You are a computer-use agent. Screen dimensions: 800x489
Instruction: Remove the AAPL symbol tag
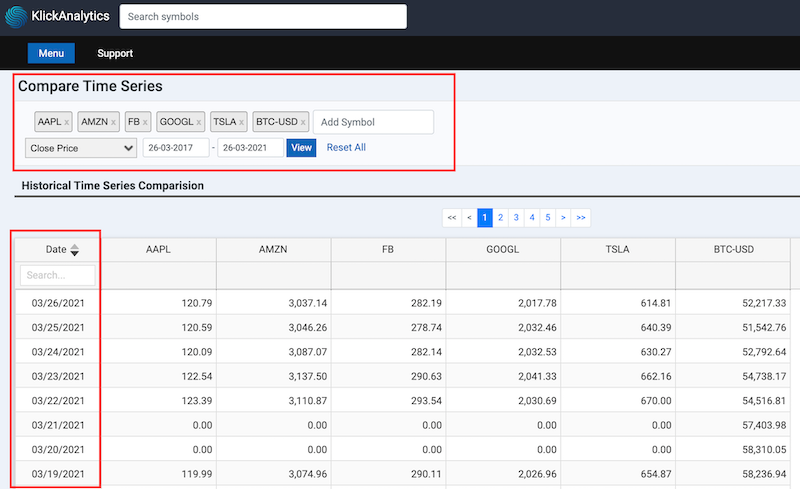(x=67, y=123)
